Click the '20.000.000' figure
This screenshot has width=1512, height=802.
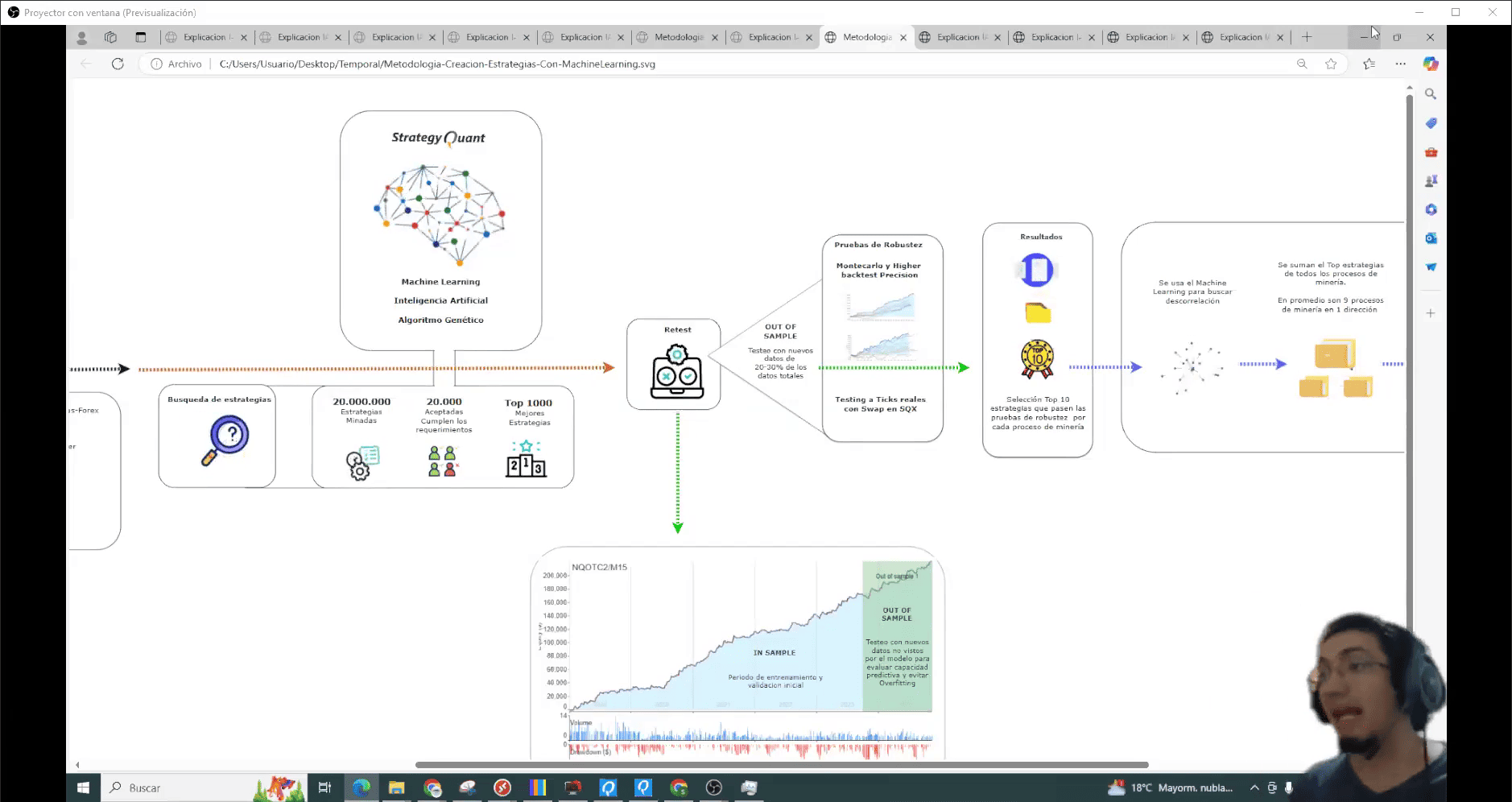pyautogui.click(x=361, y=401)
